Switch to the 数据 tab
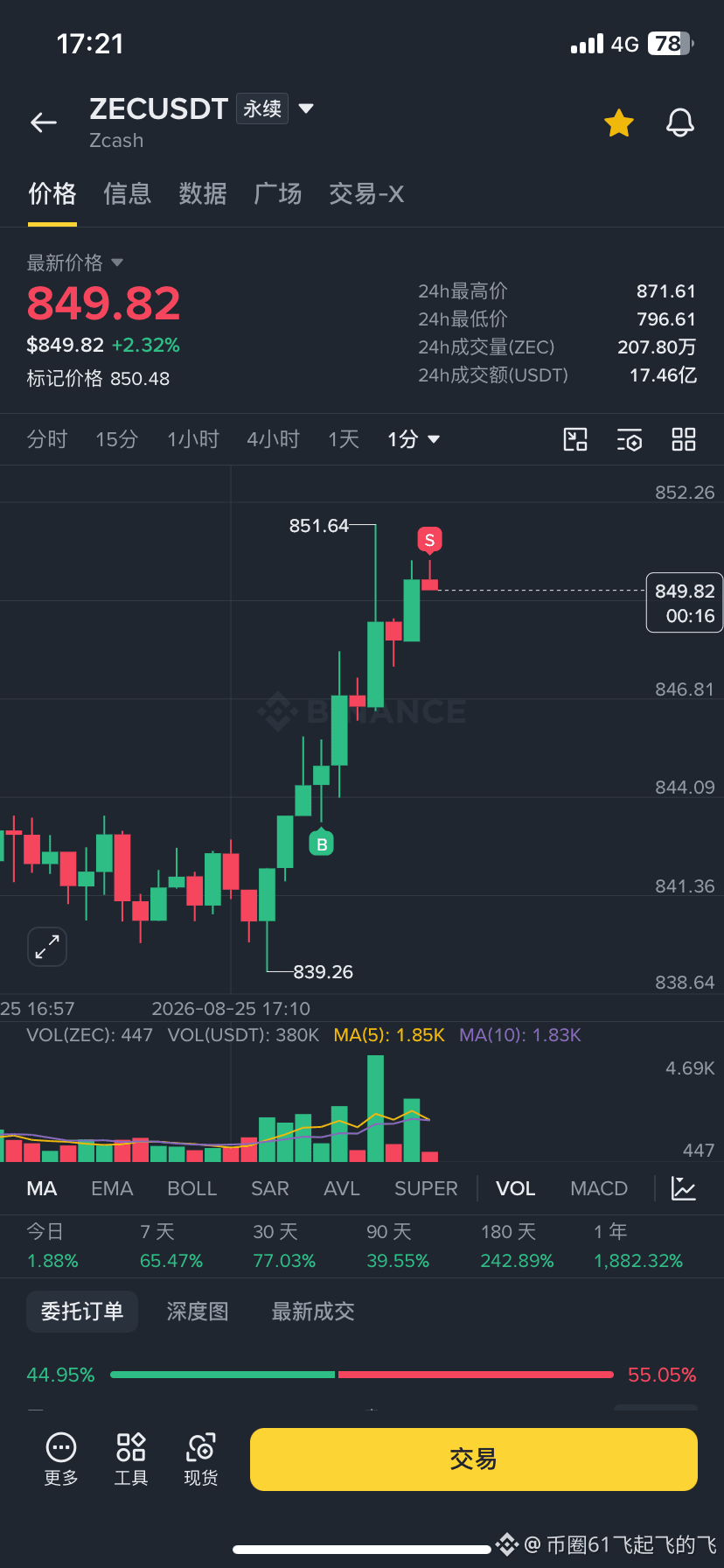724x1568 pixels. (x=203, y=193)
